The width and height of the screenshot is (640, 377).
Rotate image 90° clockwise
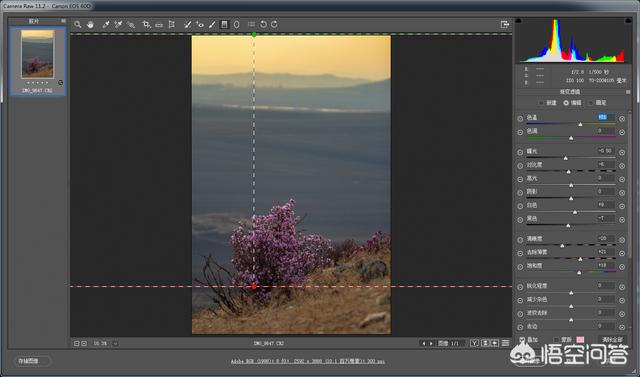point(274,24)
